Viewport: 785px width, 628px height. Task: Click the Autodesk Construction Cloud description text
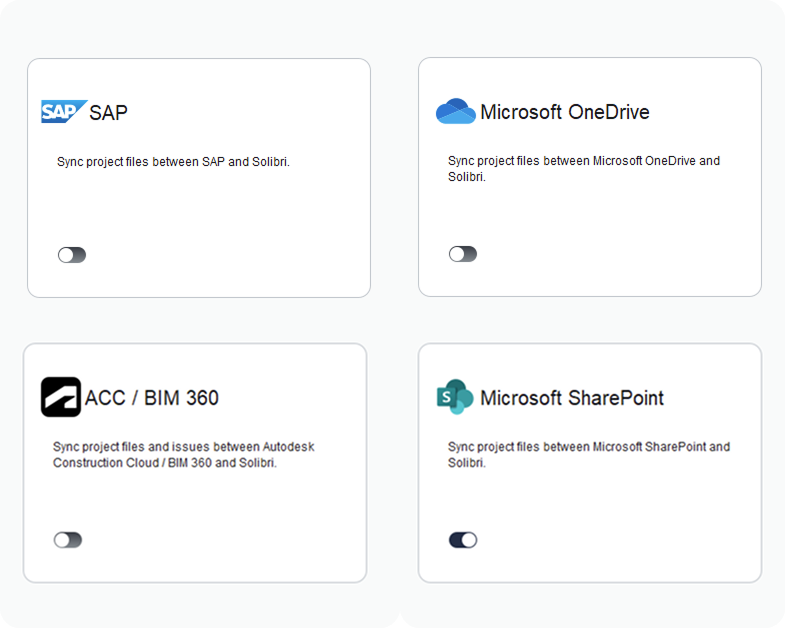[184, 455]
